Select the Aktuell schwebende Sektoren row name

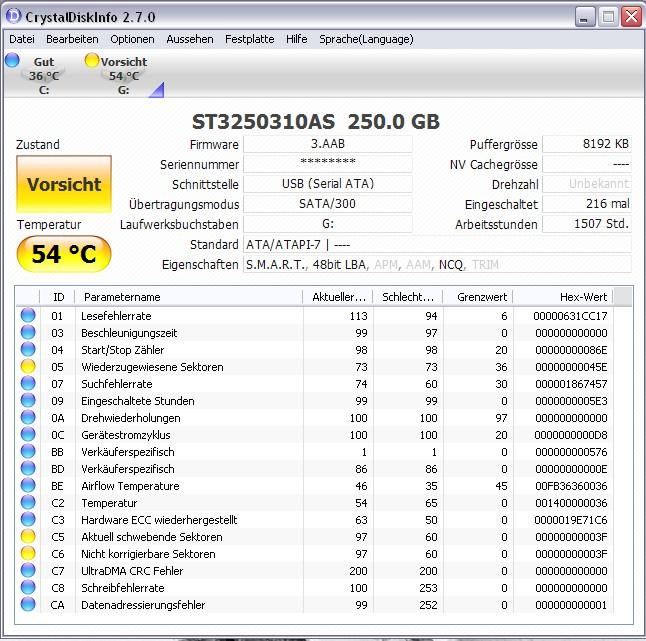tap(152, 537)
